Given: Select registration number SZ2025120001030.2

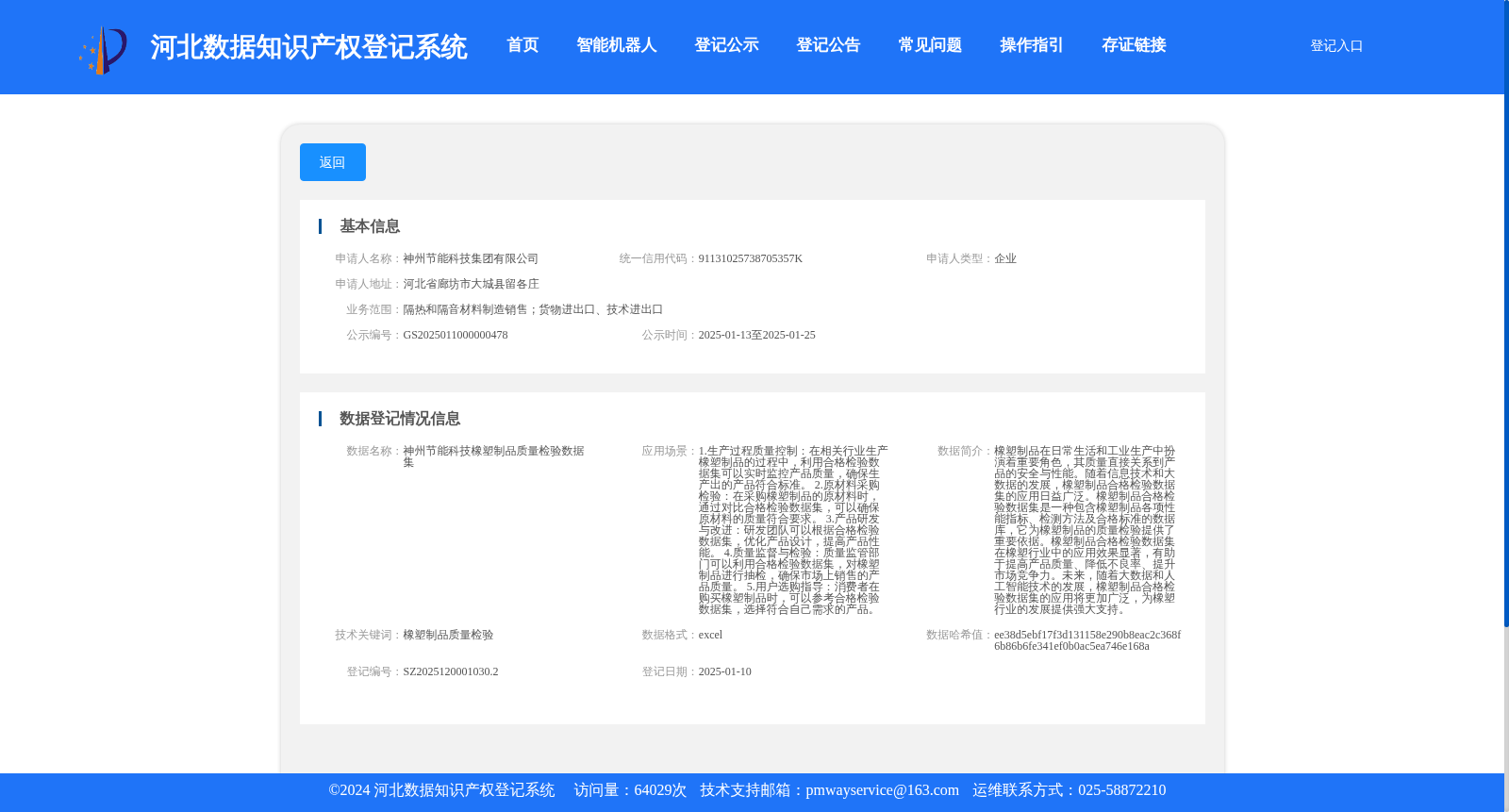Looking at the screenshot, I should (451, 671).
